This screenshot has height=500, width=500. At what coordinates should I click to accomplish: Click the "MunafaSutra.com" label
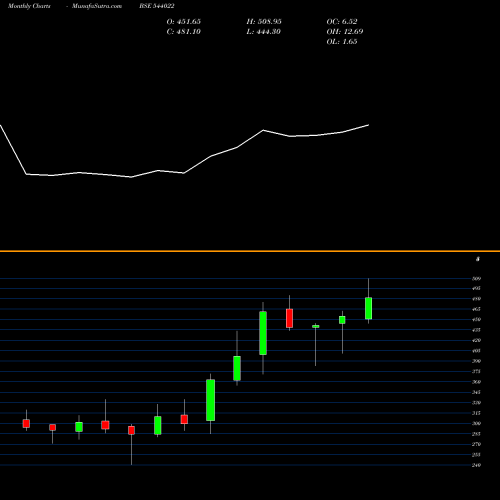(97, 6)
